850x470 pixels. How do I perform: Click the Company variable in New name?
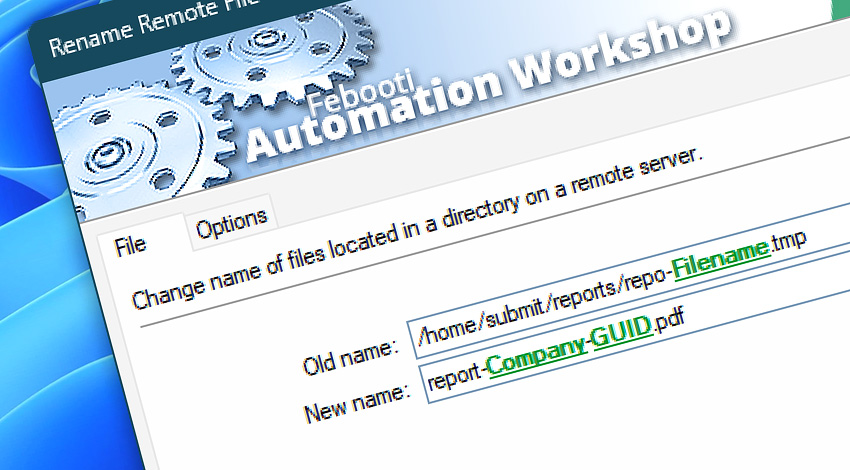click(536, 355)
